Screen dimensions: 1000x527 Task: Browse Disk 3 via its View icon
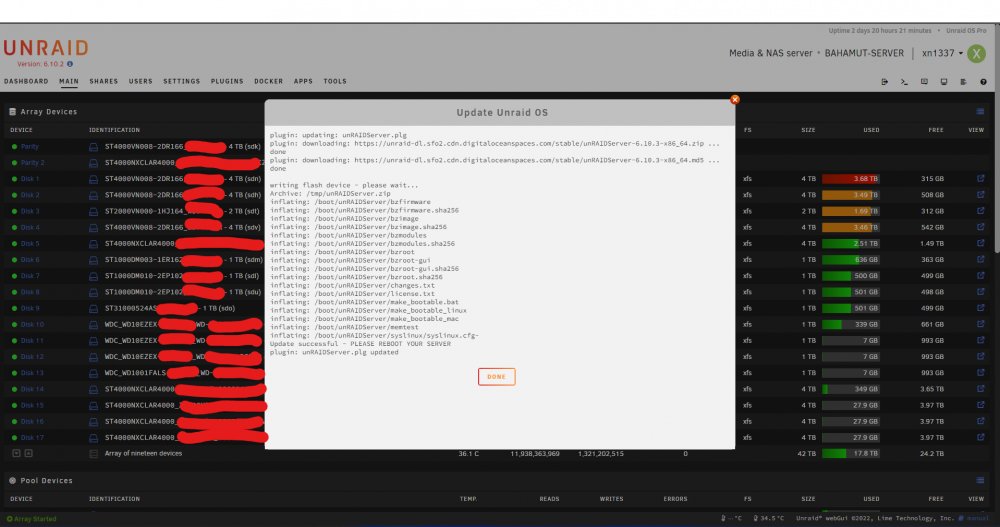point(980,211)
